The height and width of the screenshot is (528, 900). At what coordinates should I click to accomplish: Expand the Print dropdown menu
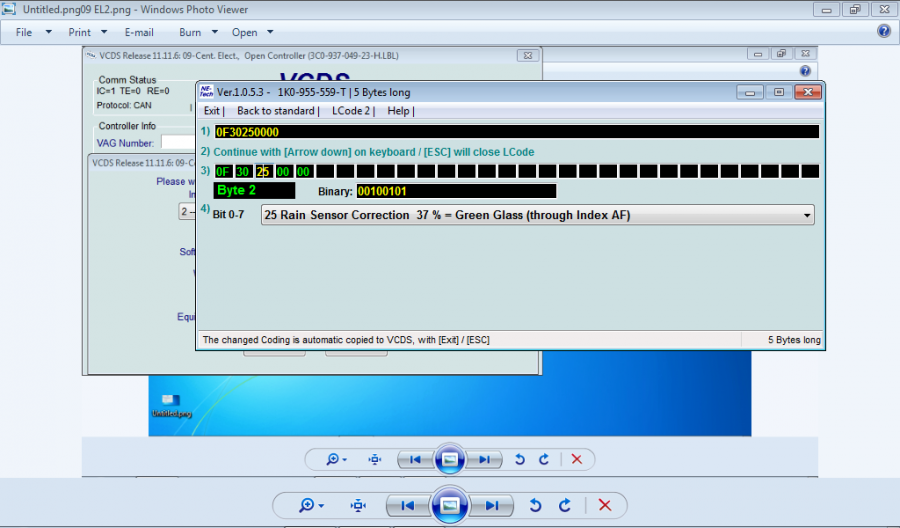[87, 32]
